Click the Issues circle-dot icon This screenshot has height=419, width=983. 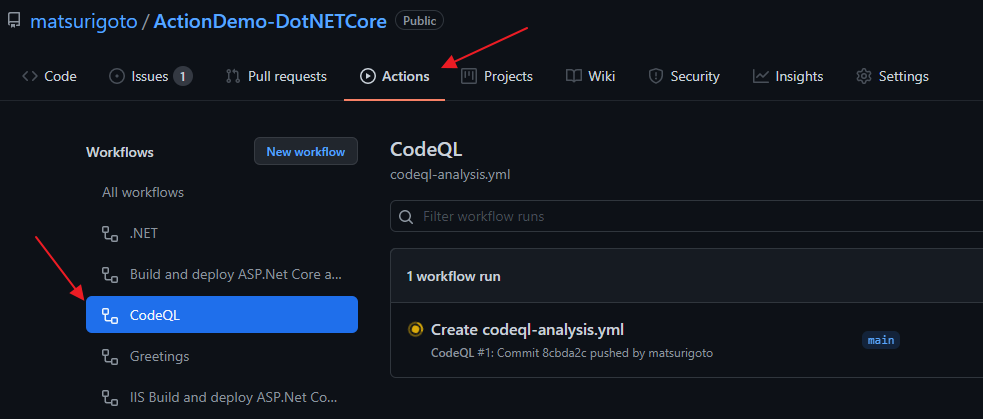point(117,77)
